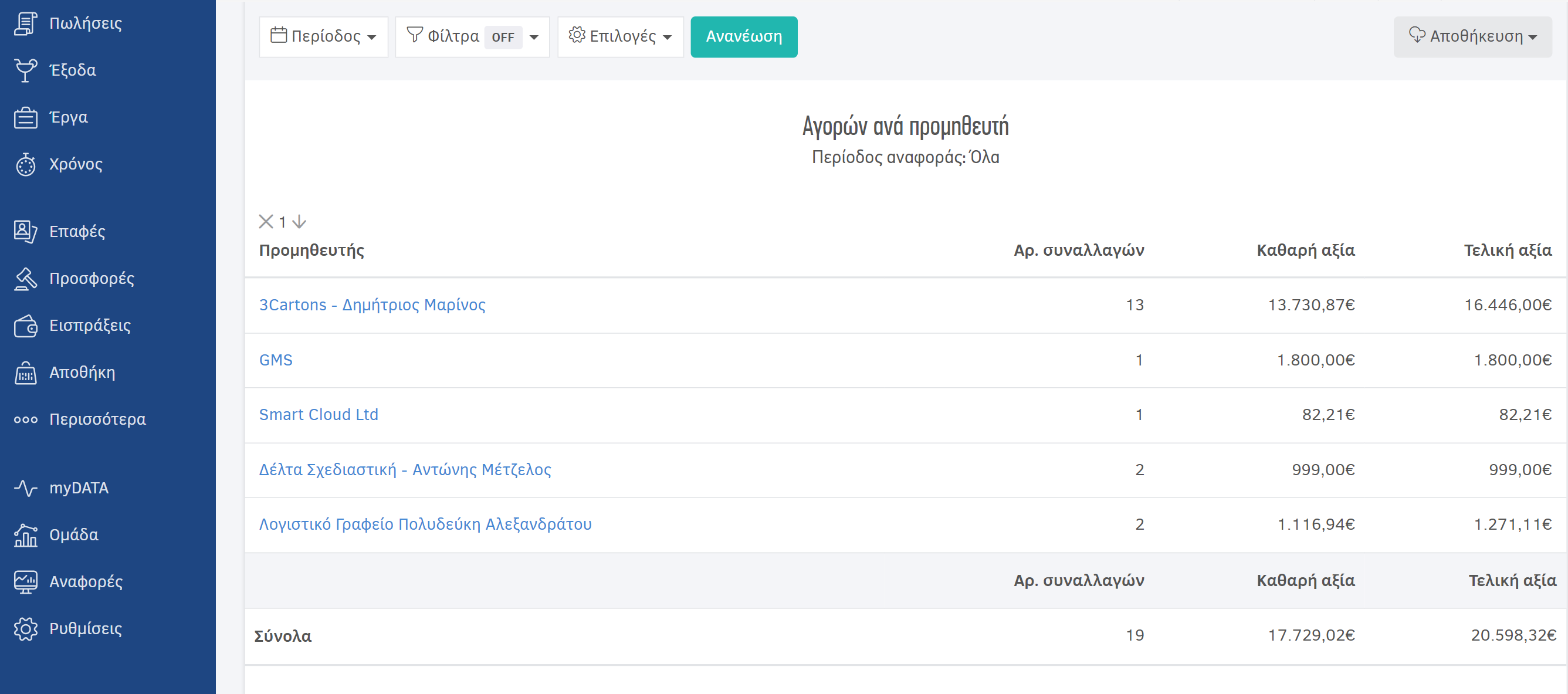Navigate to Επαφές menu label
The width and height of the screenshot is (1568, 694).
[x=77, y=231]
